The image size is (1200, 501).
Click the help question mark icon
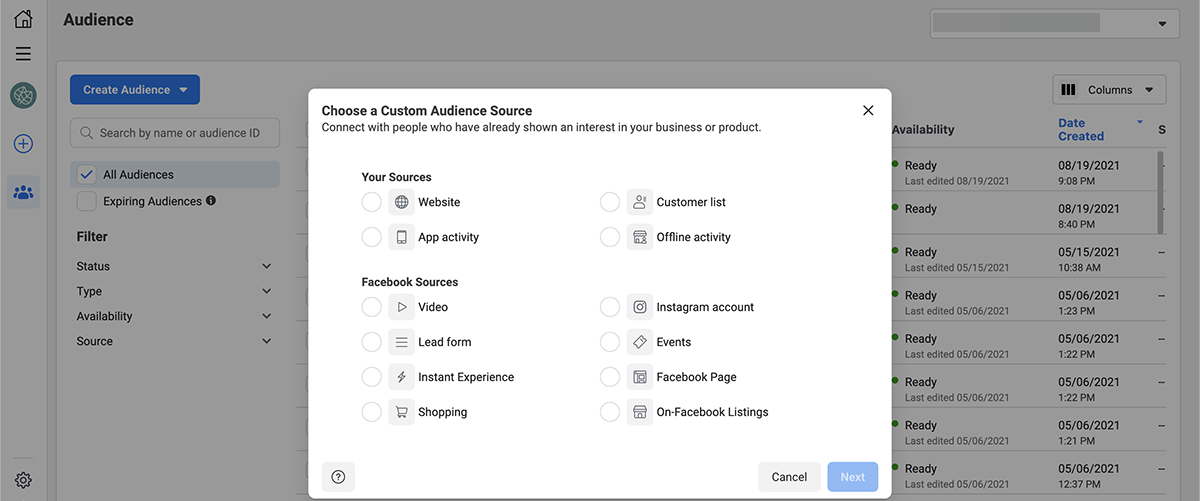[338, 477]
